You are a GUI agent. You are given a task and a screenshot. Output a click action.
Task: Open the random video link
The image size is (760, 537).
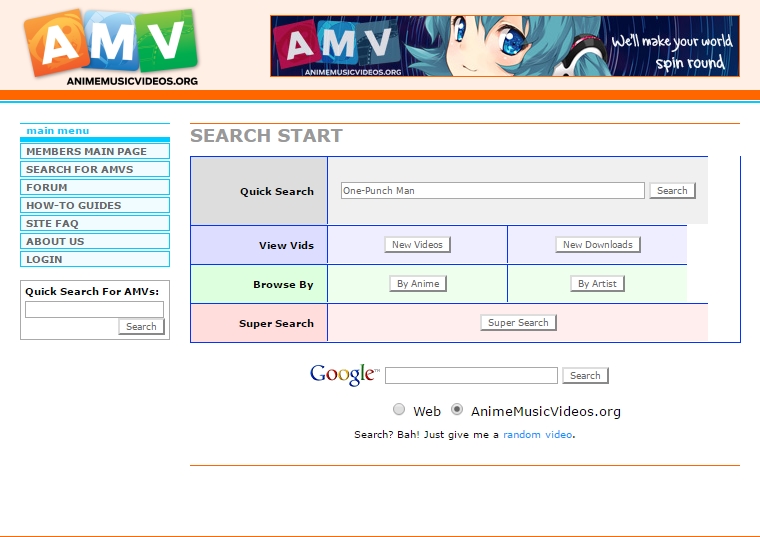(x=538, y=435)
